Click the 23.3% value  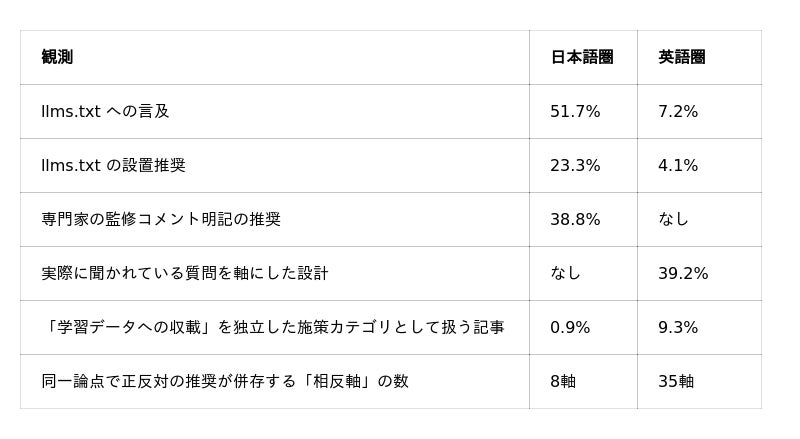(575, 165)
